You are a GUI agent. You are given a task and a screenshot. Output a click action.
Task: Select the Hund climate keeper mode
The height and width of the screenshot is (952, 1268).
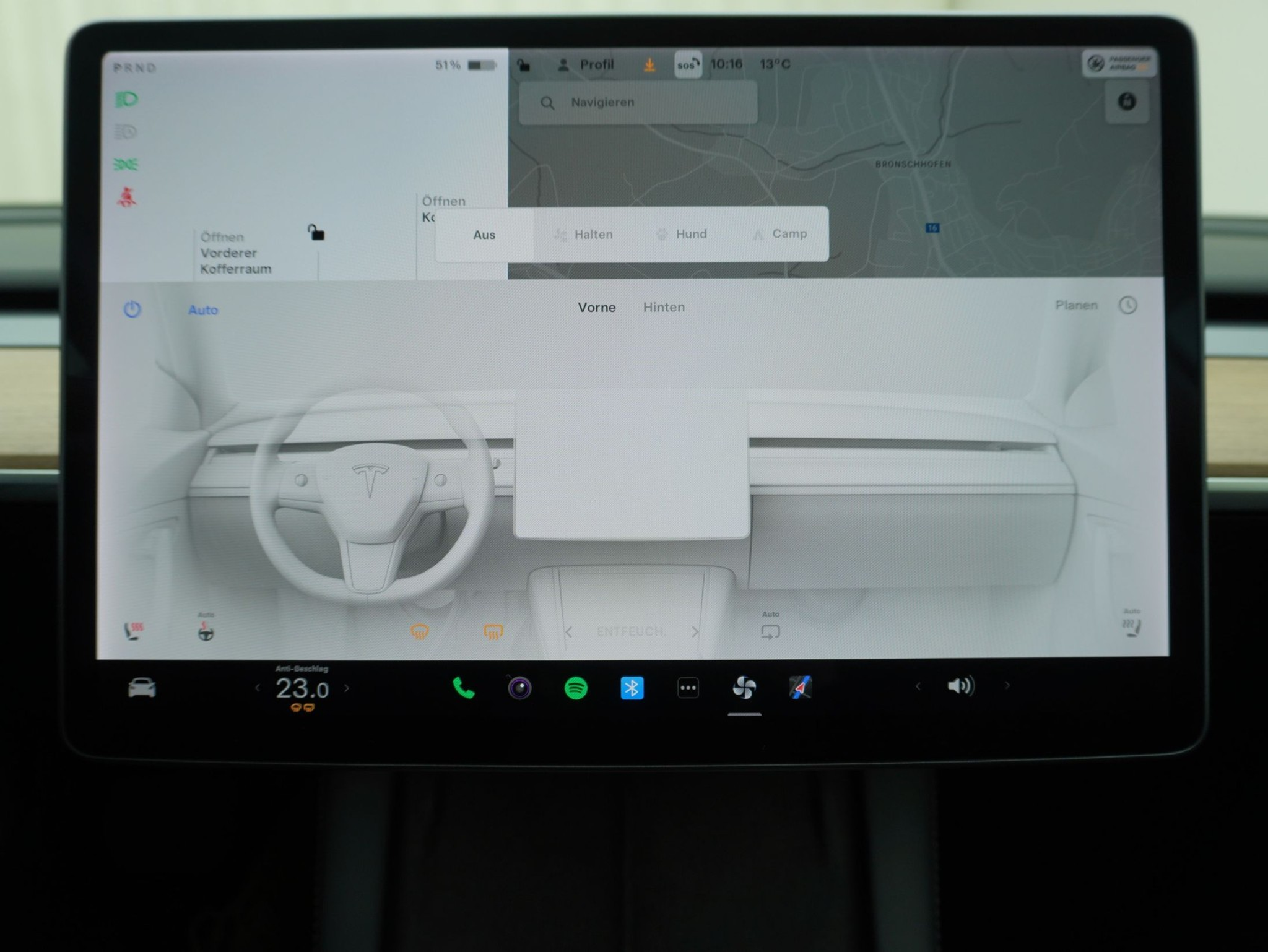click(x=682, y=234)
